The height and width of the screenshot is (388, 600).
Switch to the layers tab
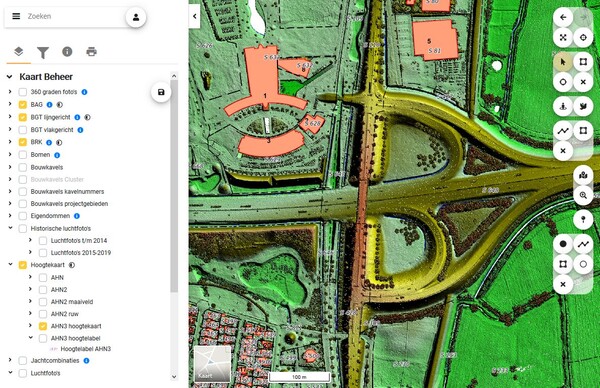[x=18, y=51]
